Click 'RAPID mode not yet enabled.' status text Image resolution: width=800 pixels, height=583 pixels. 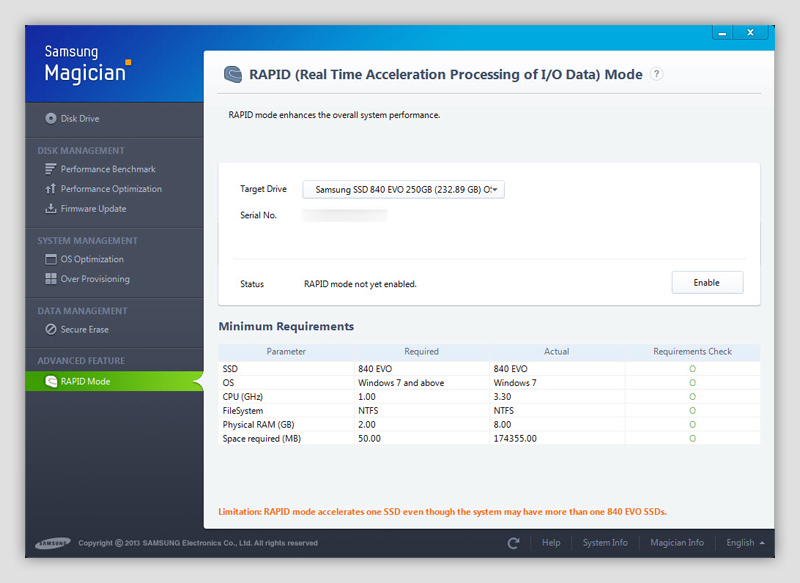click(x=360, y=284)
